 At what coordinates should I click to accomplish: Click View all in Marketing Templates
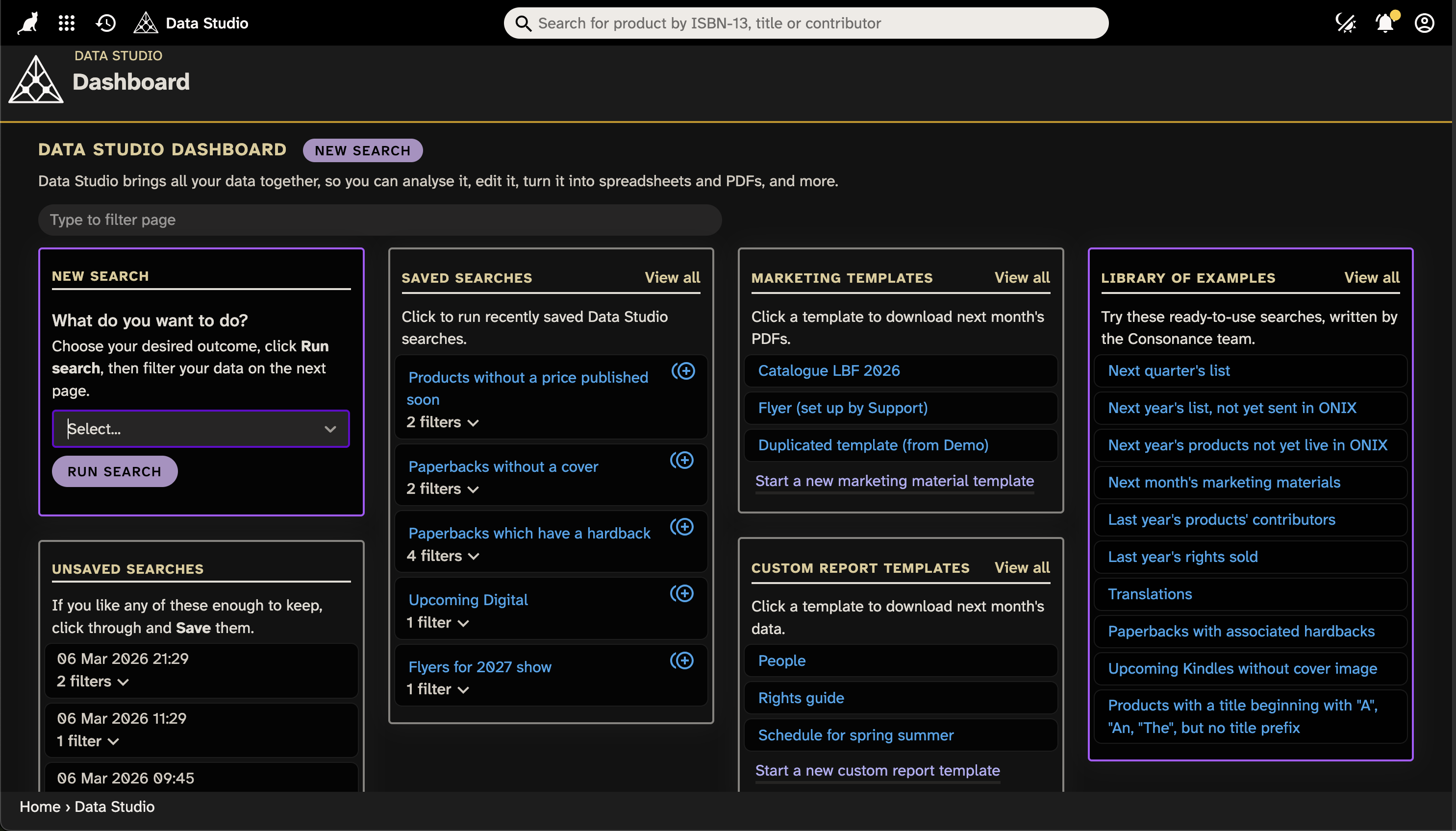pos(1022,277)
